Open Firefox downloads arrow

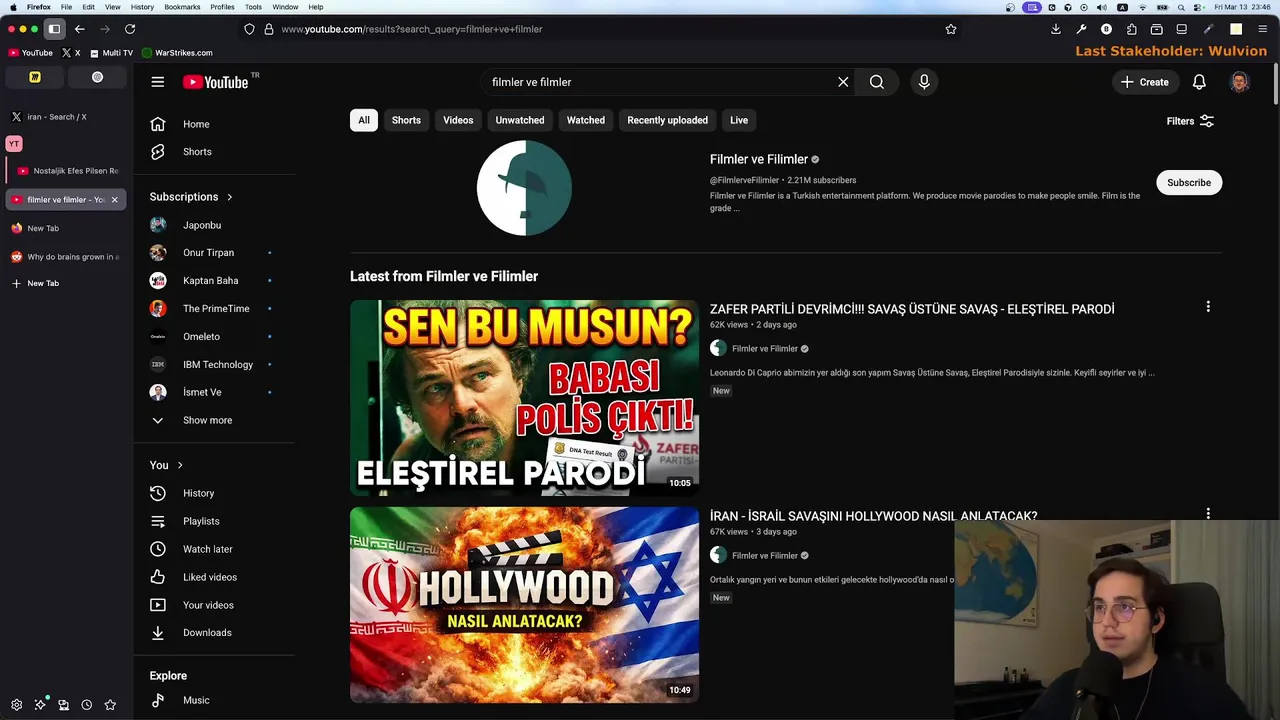[1056, 29]
